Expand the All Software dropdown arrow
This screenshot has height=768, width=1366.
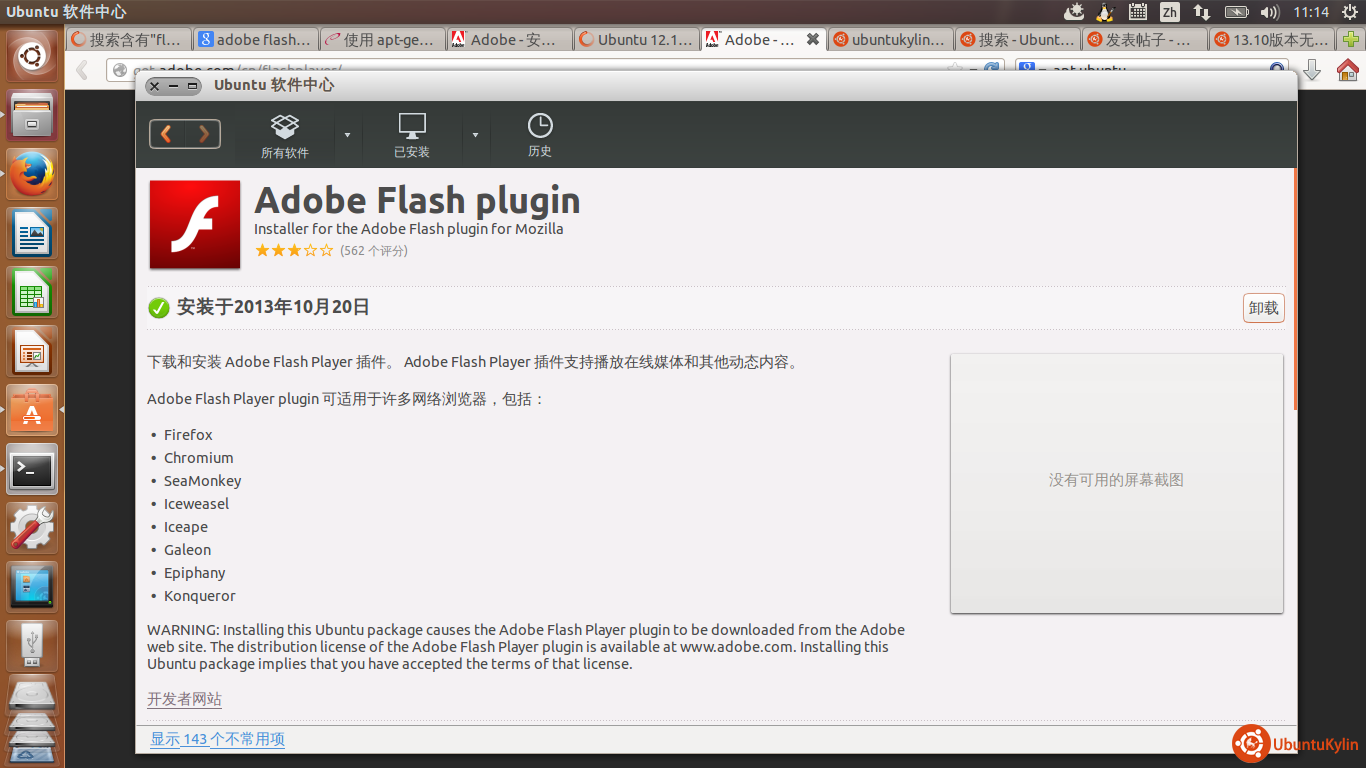tap(347, 135)
